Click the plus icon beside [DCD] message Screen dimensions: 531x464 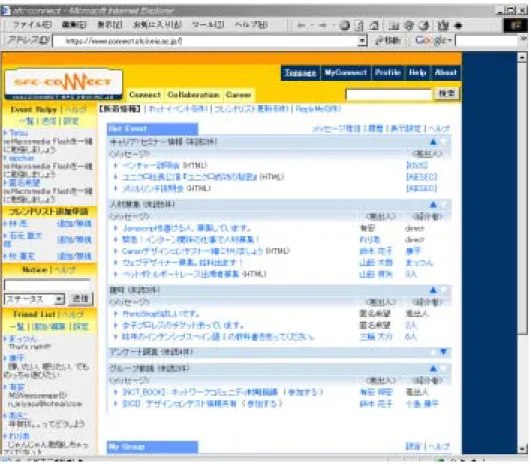pyautogui.click(x=116, y=404)
